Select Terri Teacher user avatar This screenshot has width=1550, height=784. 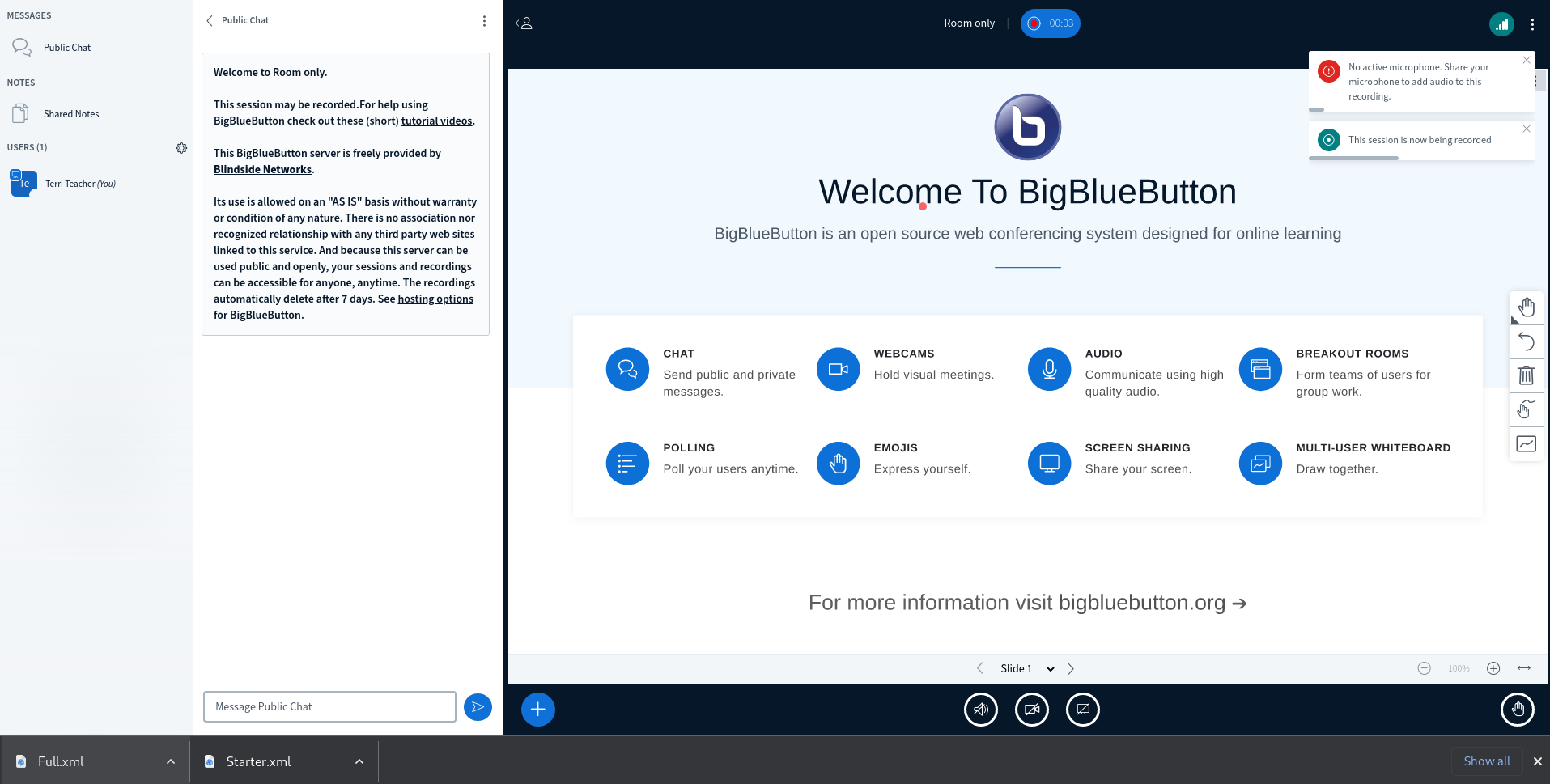point(23,184)
